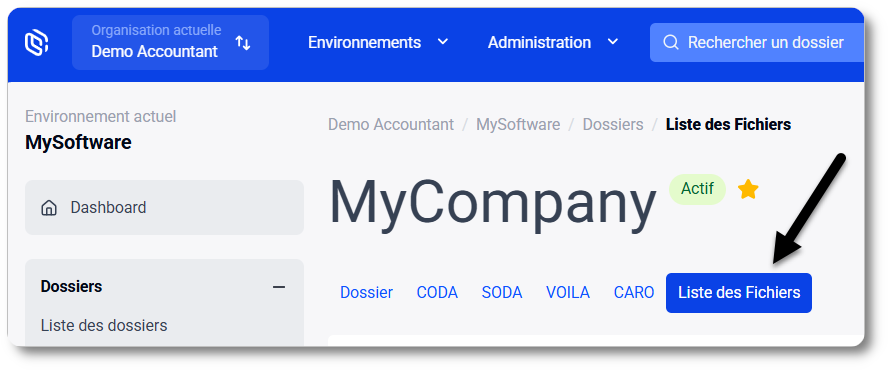Click the app logo in header
This screenshot has height=370, width=888.
click(x=36, y=43)
